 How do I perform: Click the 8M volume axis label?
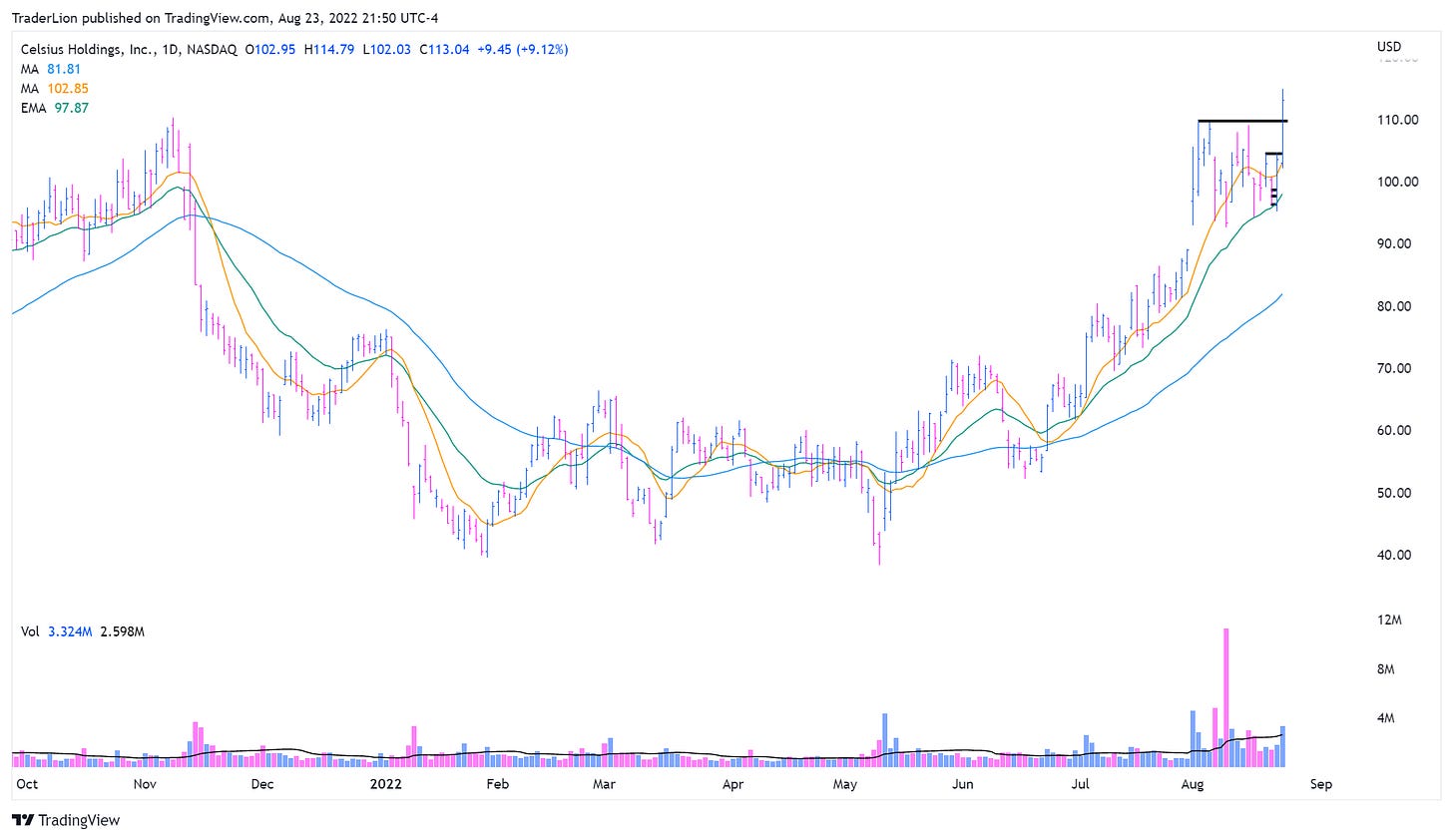tap(1385, 669)
